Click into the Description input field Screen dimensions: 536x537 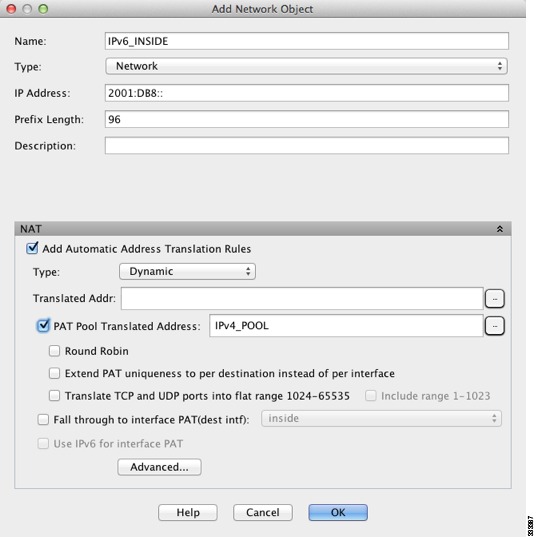pos(307,146)
